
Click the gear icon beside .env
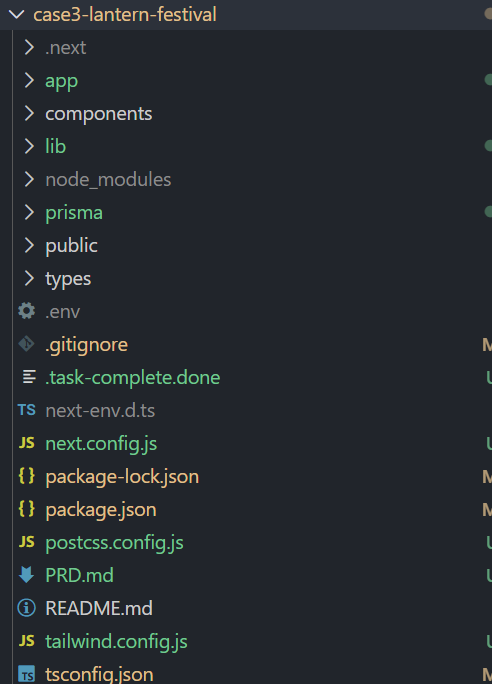click(27, 311)
